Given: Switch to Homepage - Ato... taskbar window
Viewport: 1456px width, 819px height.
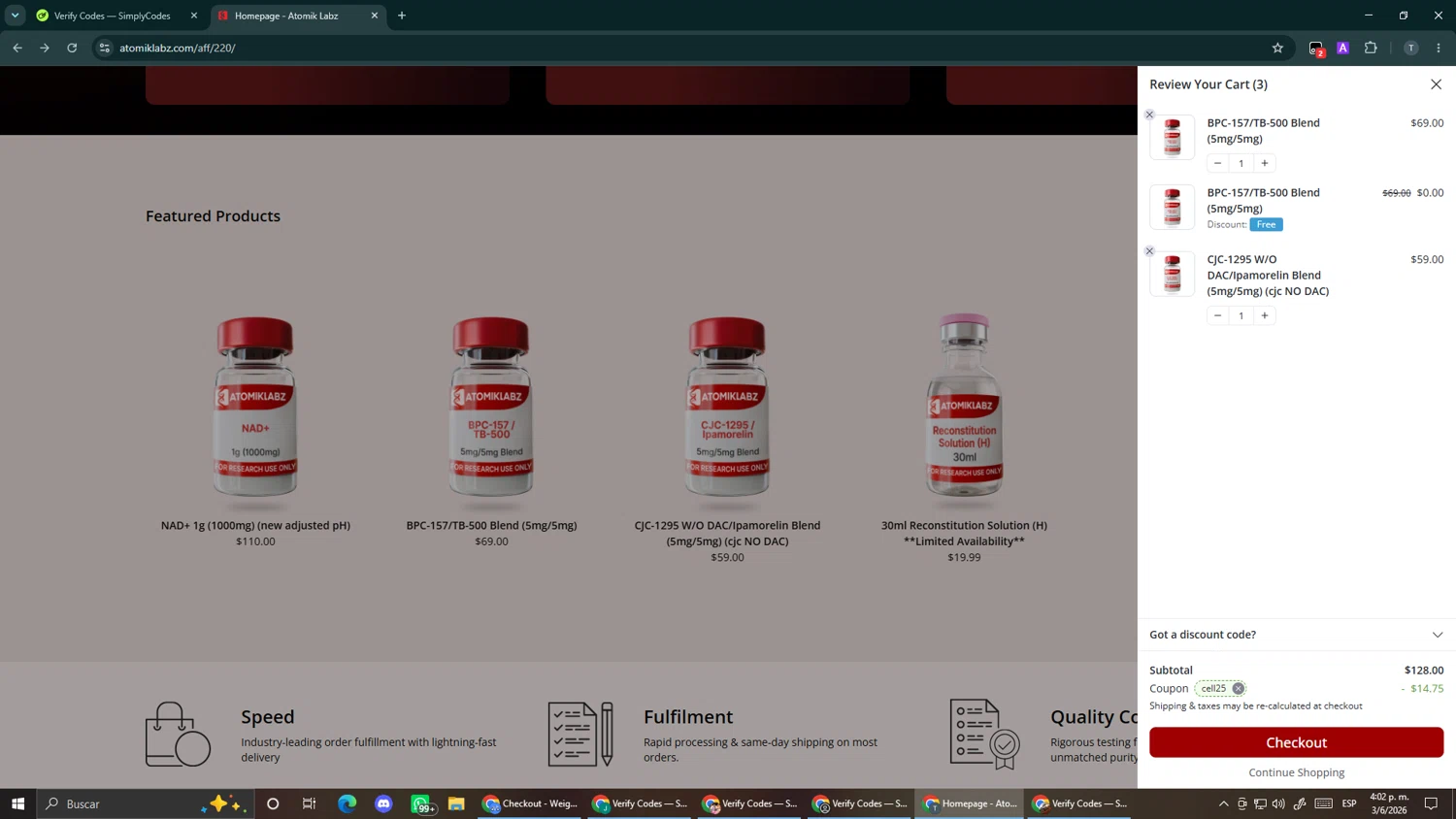Looking at the screenshot, I should [969, 803].
